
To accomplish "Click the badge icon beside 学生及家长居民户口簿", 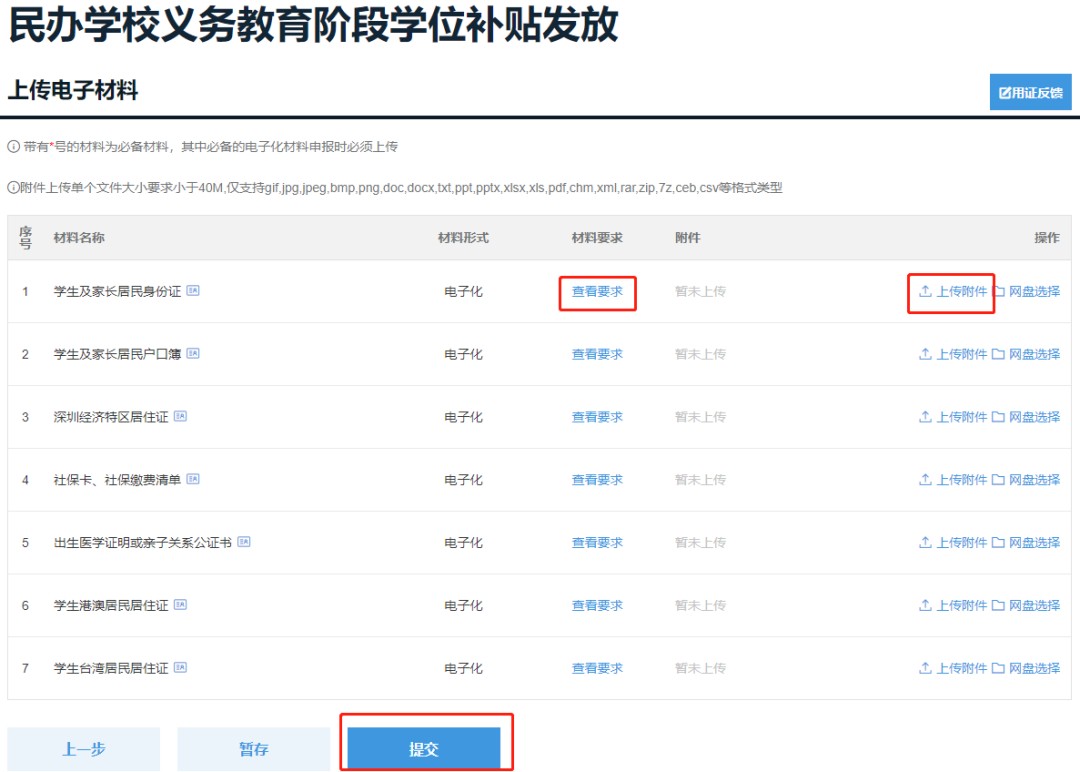I will coord(193,354).
